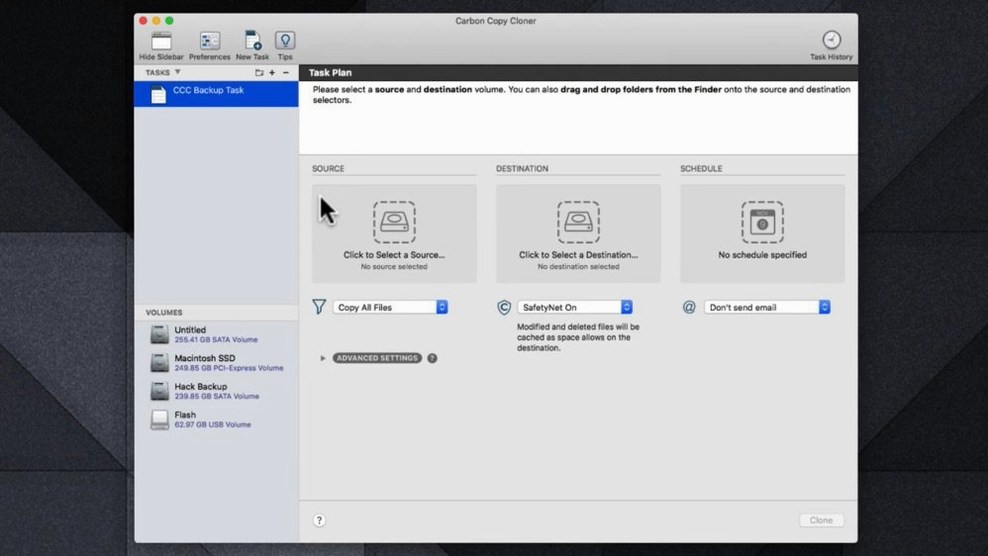Click 'No destination selected' text
Viewport: 988px width, 556px height.
click(578, 267)
